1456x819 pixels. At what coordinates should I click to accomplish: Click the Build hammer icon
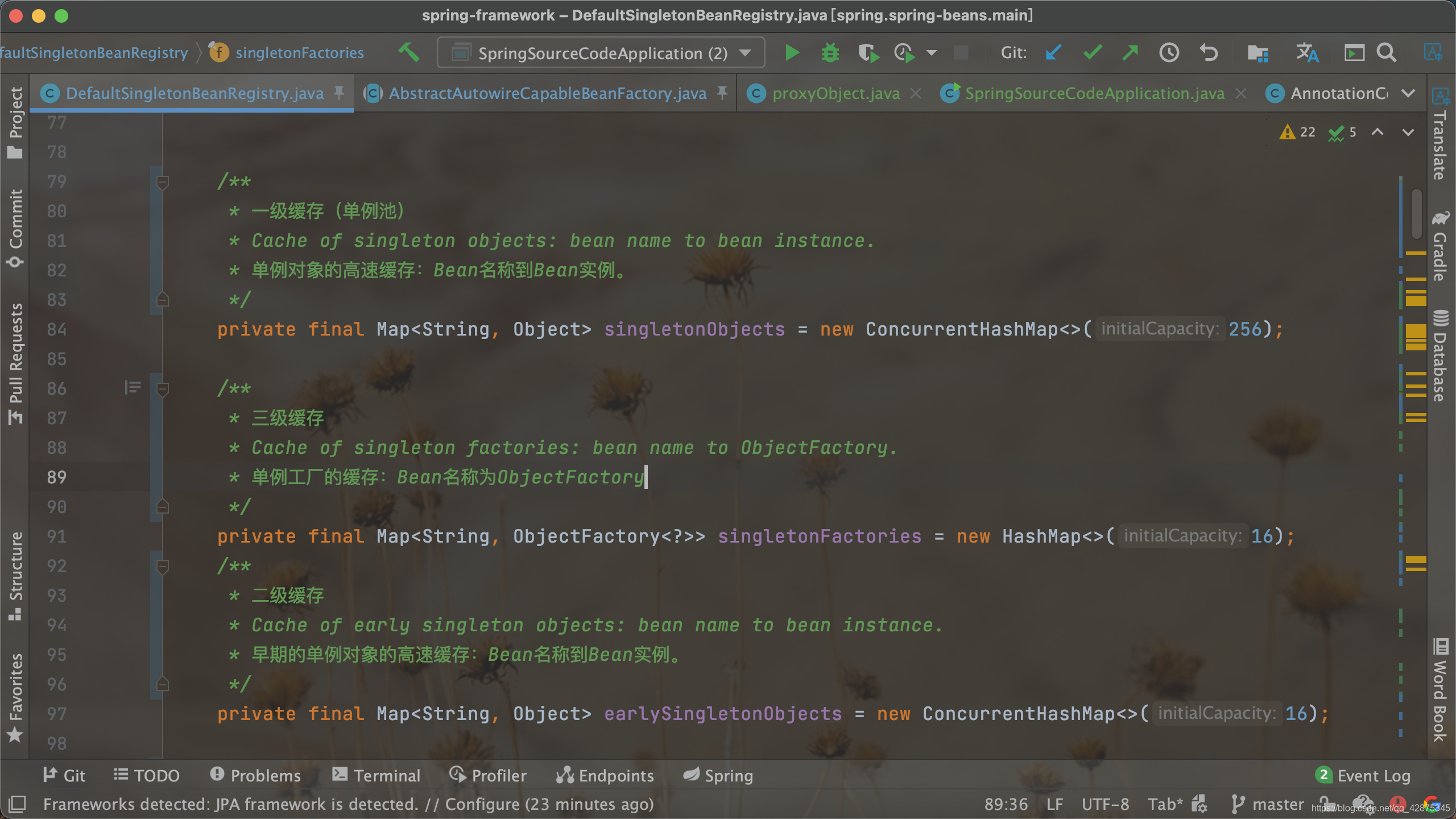point(408,53)
